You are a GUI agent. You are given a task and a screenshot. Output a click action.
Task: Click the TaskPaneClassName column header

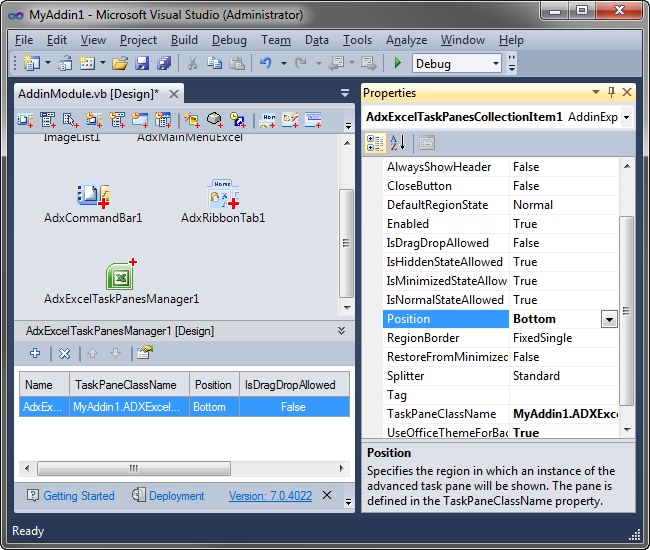pos(129,385)
